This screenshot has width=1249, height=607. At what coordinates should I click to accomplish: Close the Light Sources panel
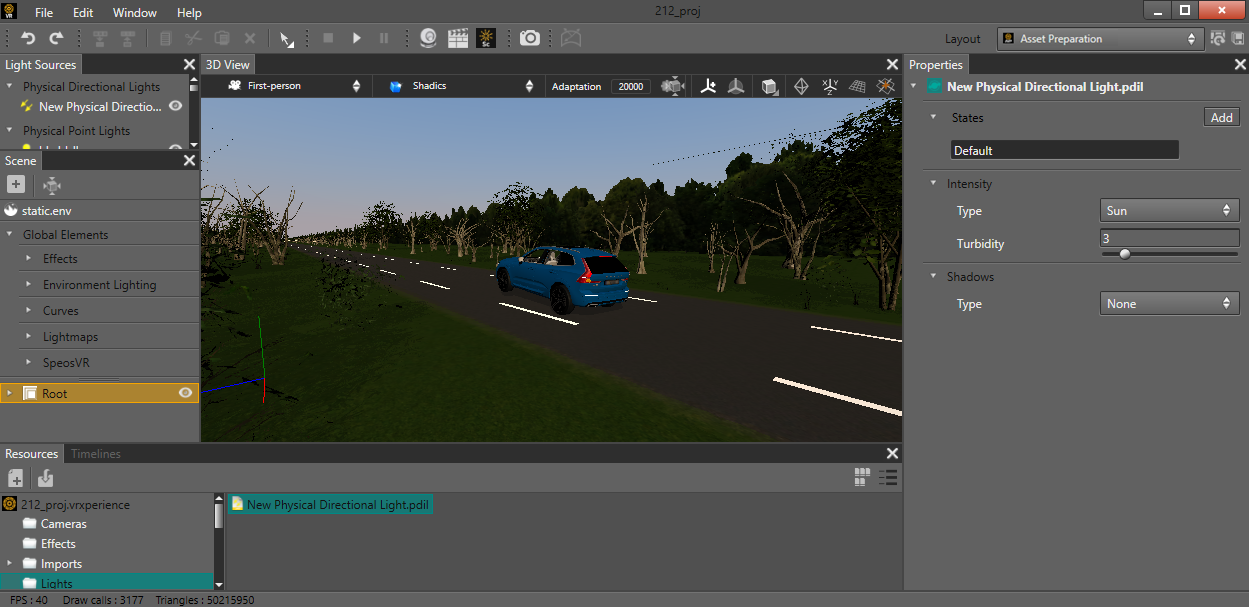point(189,65)
